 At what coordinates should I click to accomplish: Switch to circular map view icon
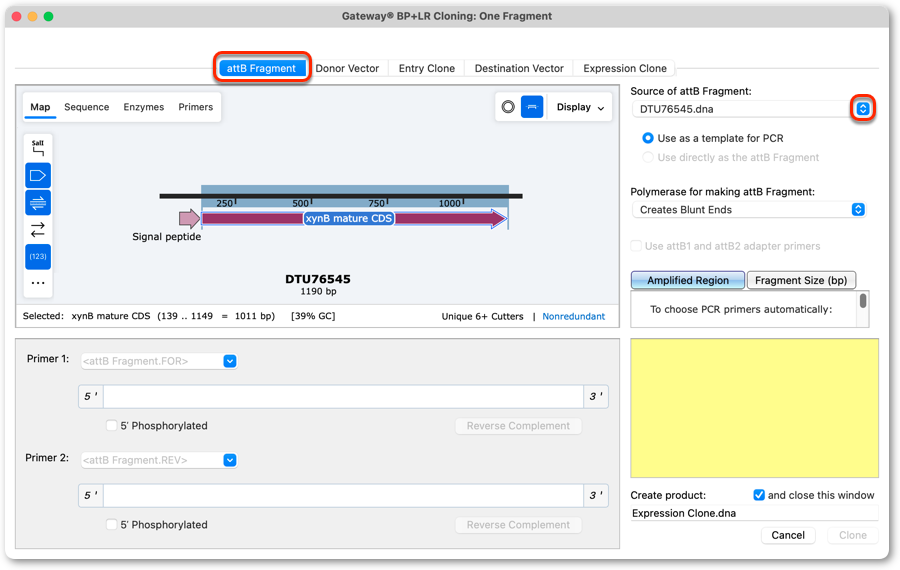[x=508, y=107]
